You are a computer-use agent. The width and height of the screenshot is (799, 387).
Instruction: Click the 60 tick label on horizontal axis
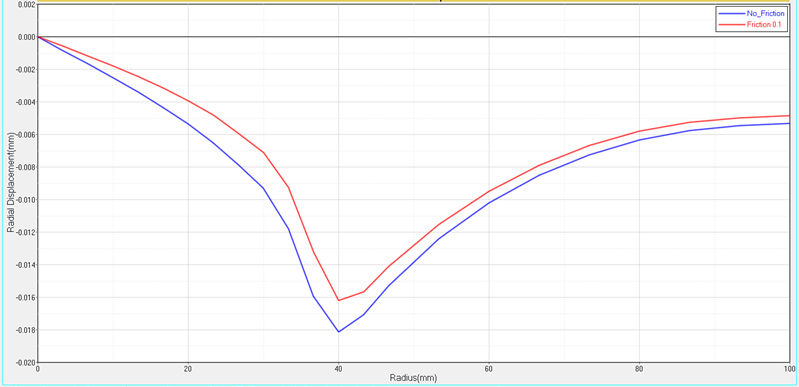coord(489,369)
